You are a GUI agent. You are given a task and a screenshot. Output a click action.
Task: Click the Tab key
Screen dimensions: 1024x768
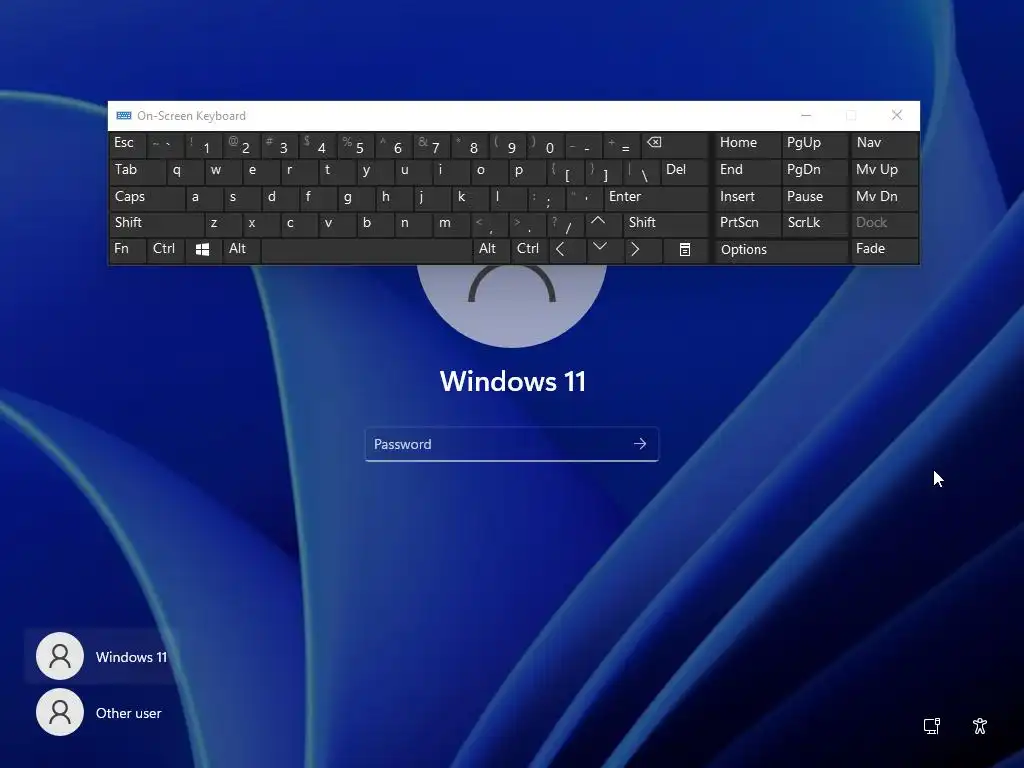coord(137,171)
